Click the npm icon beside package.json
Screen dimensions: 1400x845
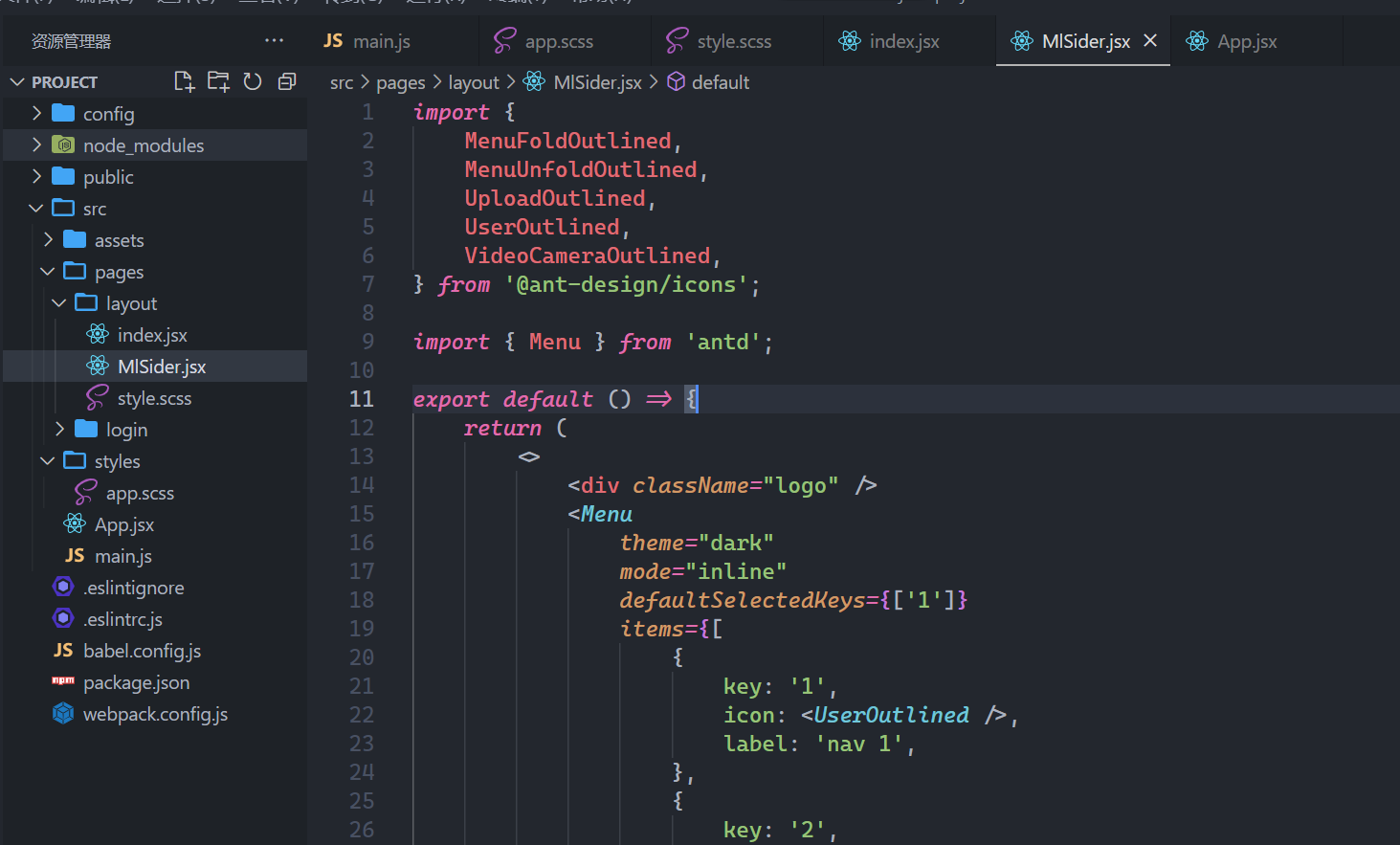click(x=63, y=680)
